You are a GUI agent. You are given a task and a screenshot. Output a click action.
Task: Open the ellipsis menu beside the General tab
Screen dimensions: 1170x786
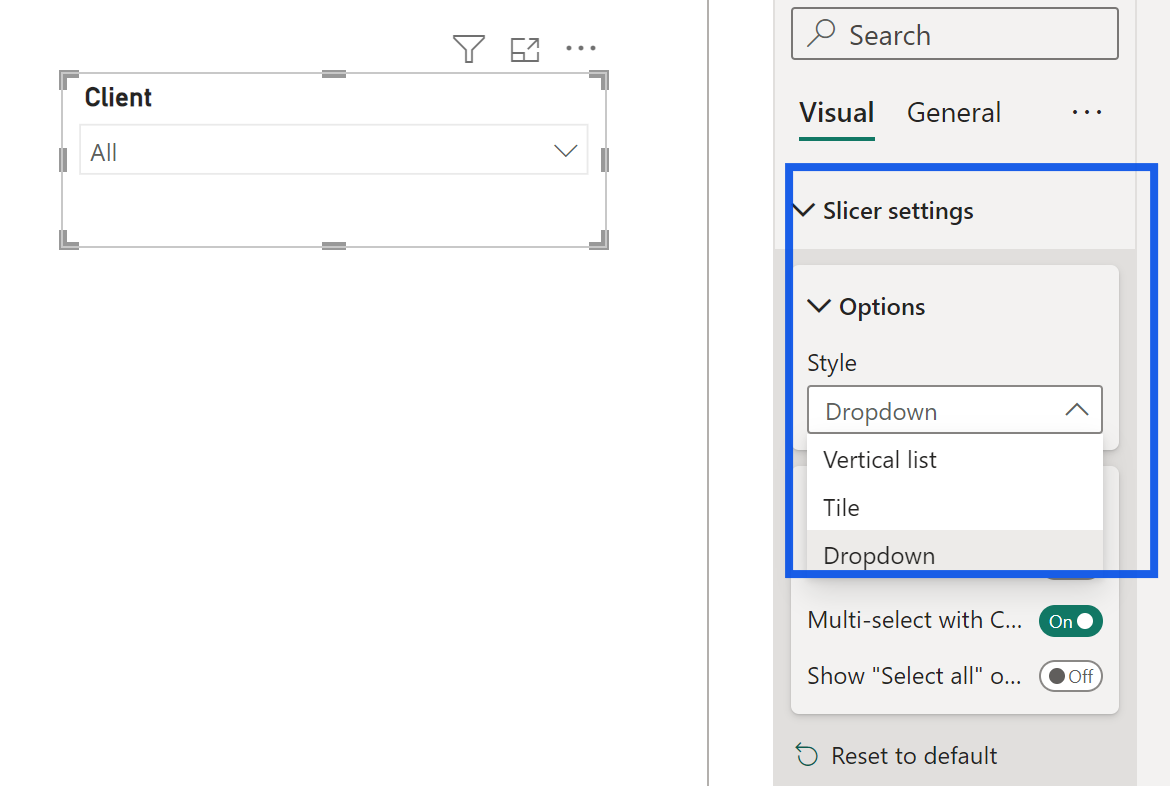pyautogui.click(x=1086, y=113)
